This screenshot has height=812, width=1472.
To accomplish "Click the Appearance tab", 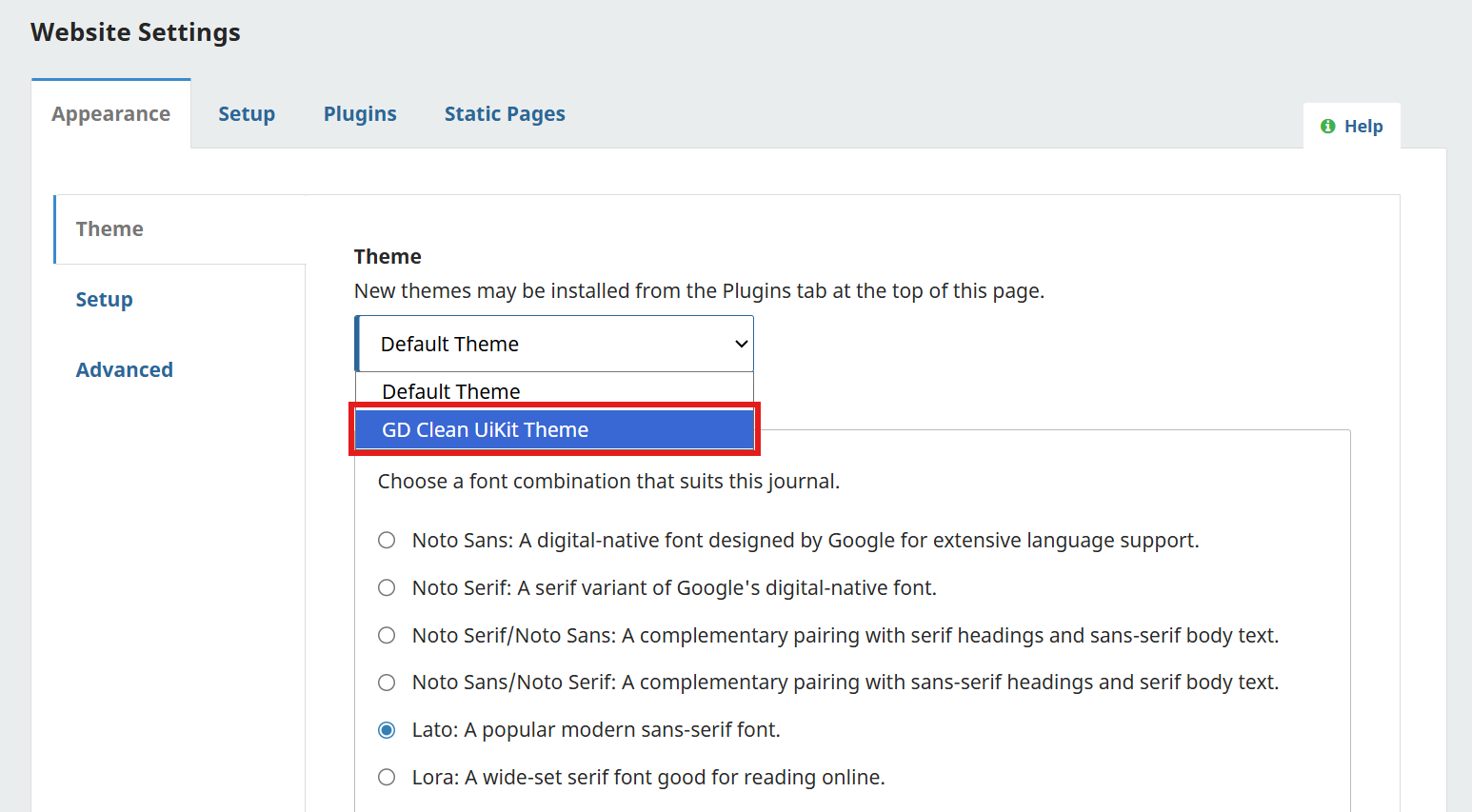I will (110, 114).
